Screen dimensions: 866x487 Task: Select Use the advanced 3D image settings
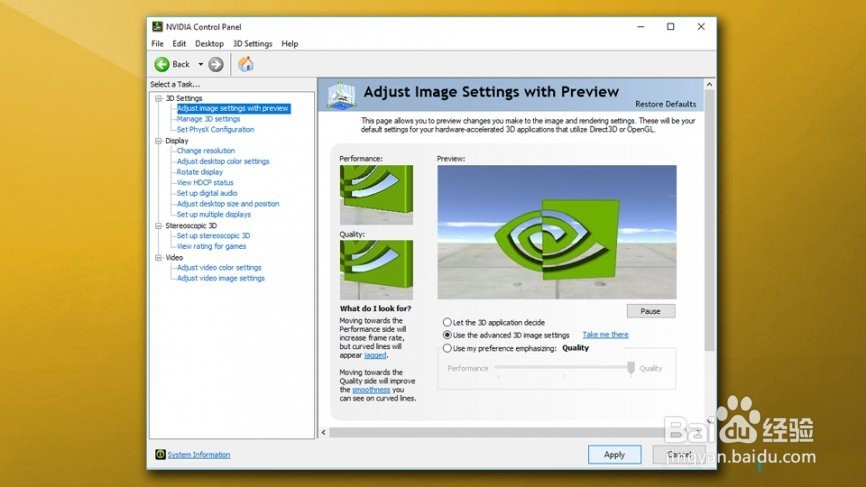[447, 335]
